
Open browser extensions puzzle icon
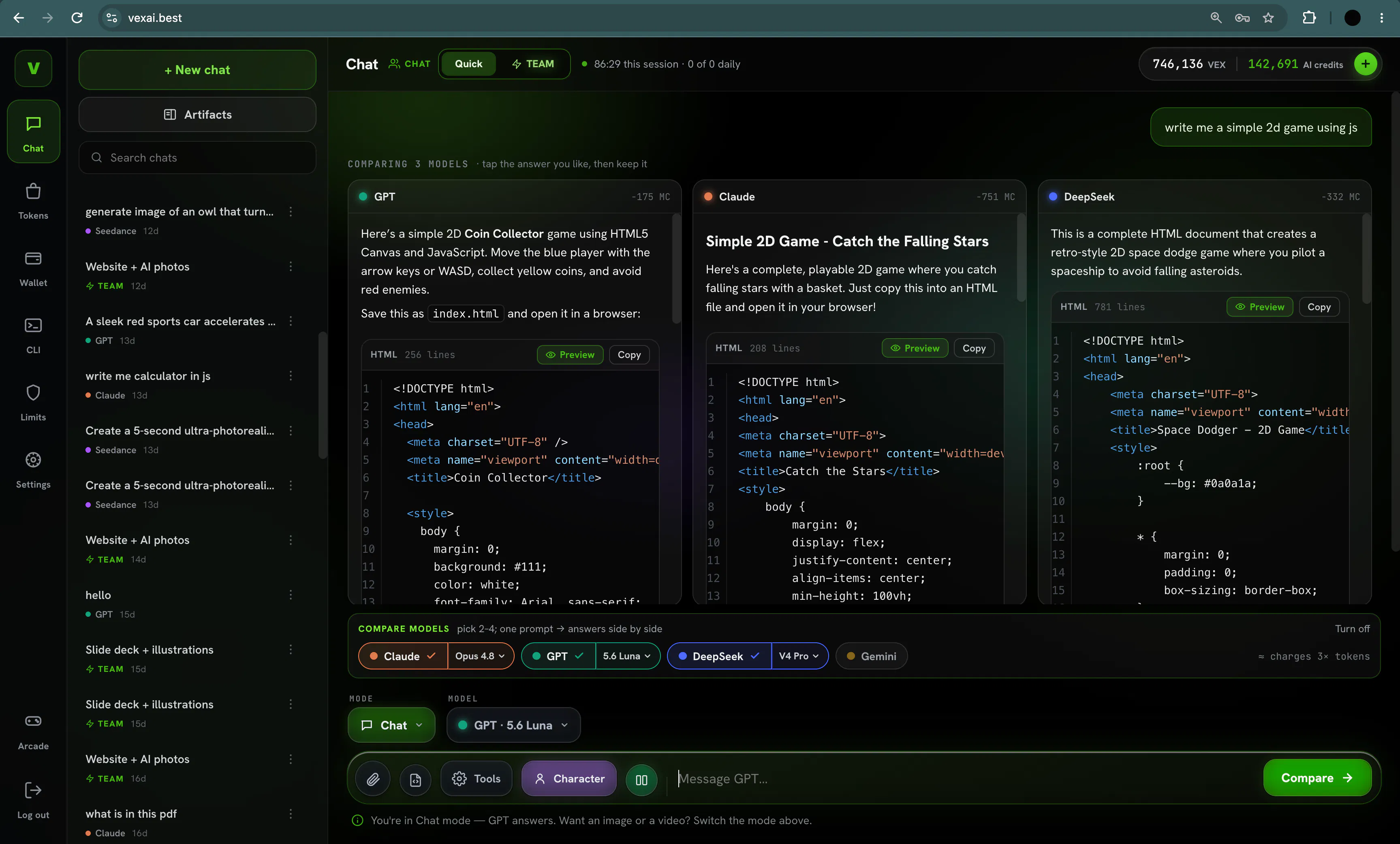click(x=1309, y=17)
